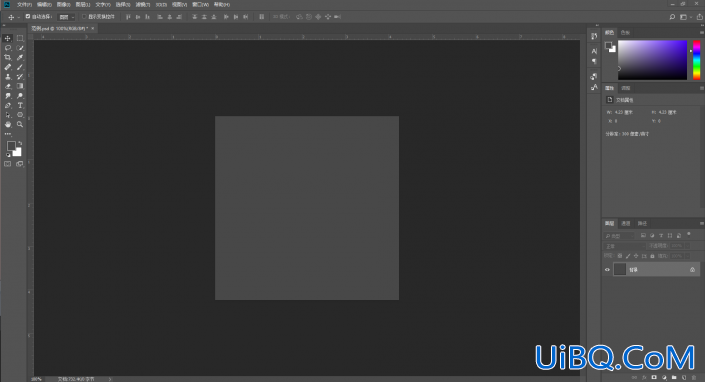Toggle the Auto-Select checkbox in options bar
The height and width of the screenshot is (382, 705).
(x=28, y=17)
